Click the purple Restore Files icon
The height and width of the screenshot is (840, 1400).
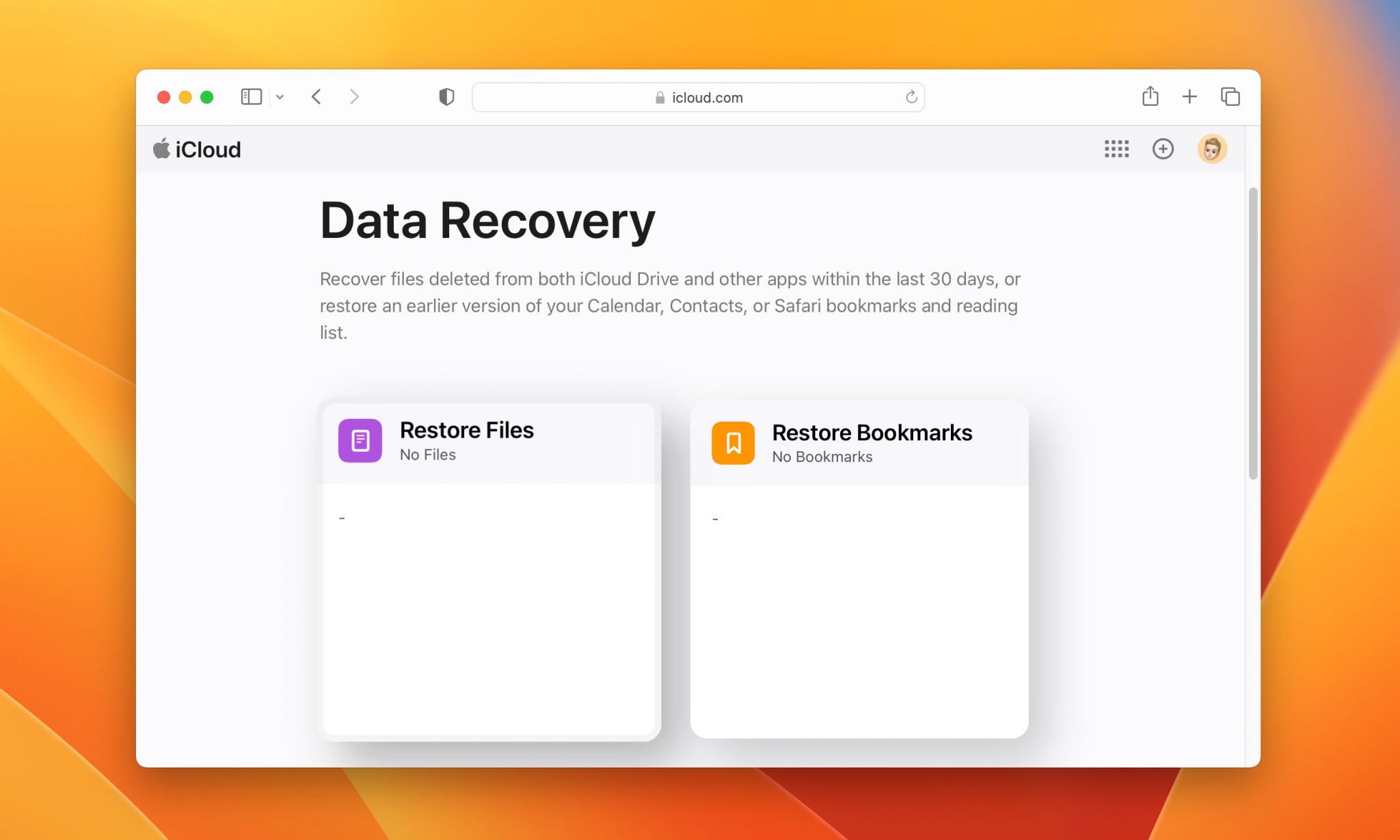(x=359, y=441)
